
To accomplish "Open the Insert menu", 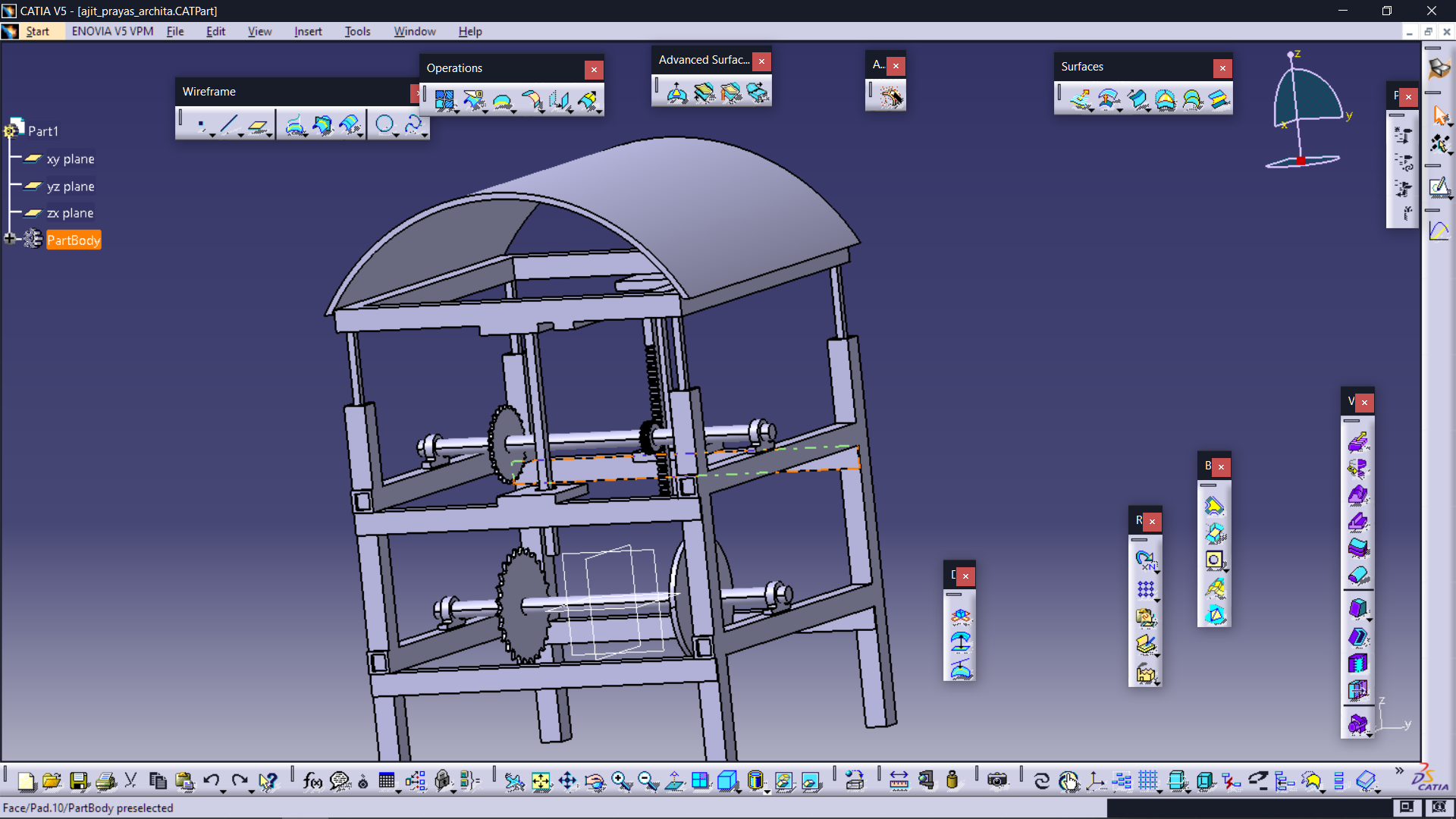I will pos(308,31).
